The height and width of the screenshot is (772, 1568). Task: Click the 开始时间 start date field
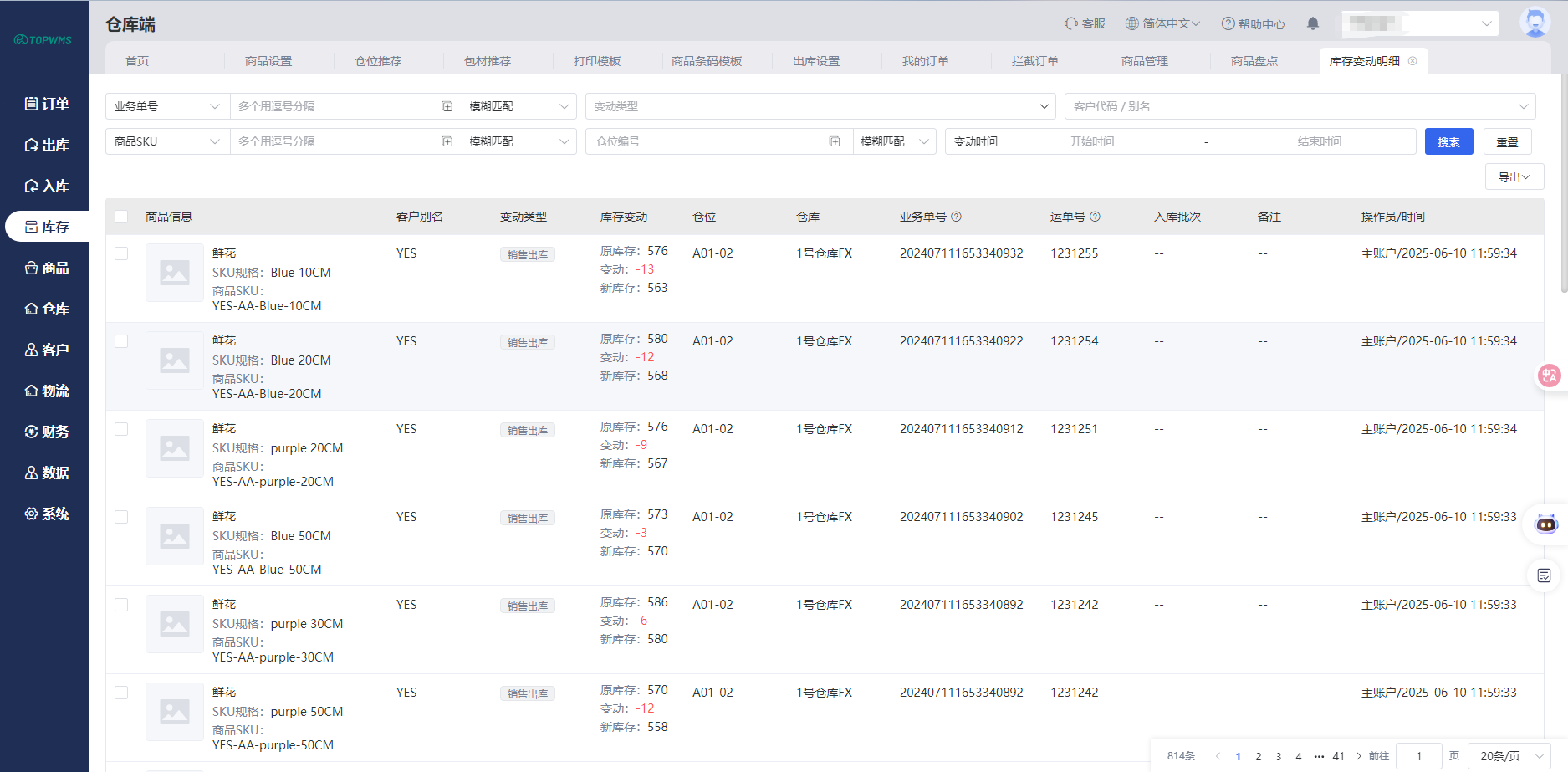point(1092,141)
